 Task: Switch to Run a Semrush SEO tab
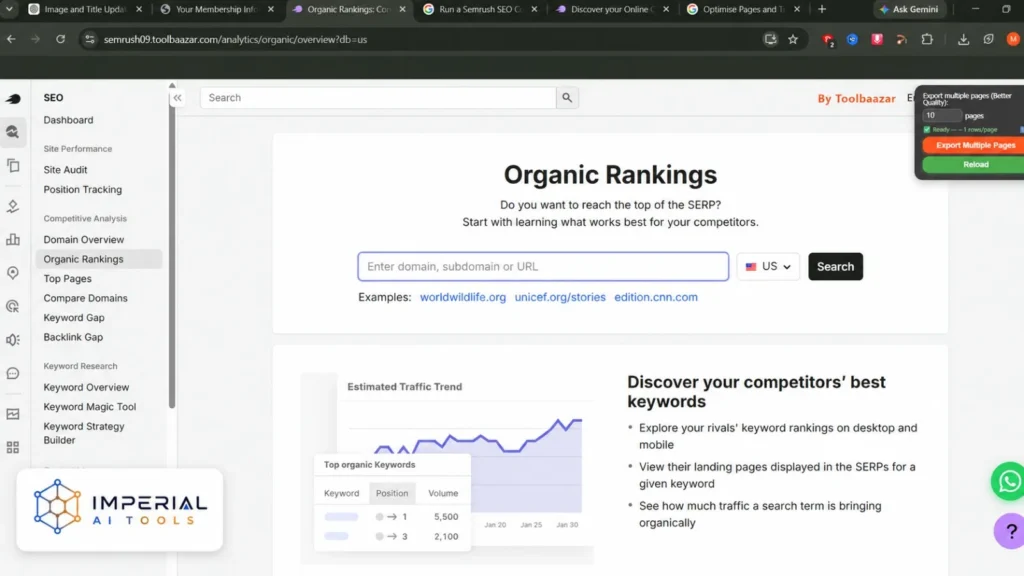480,9
